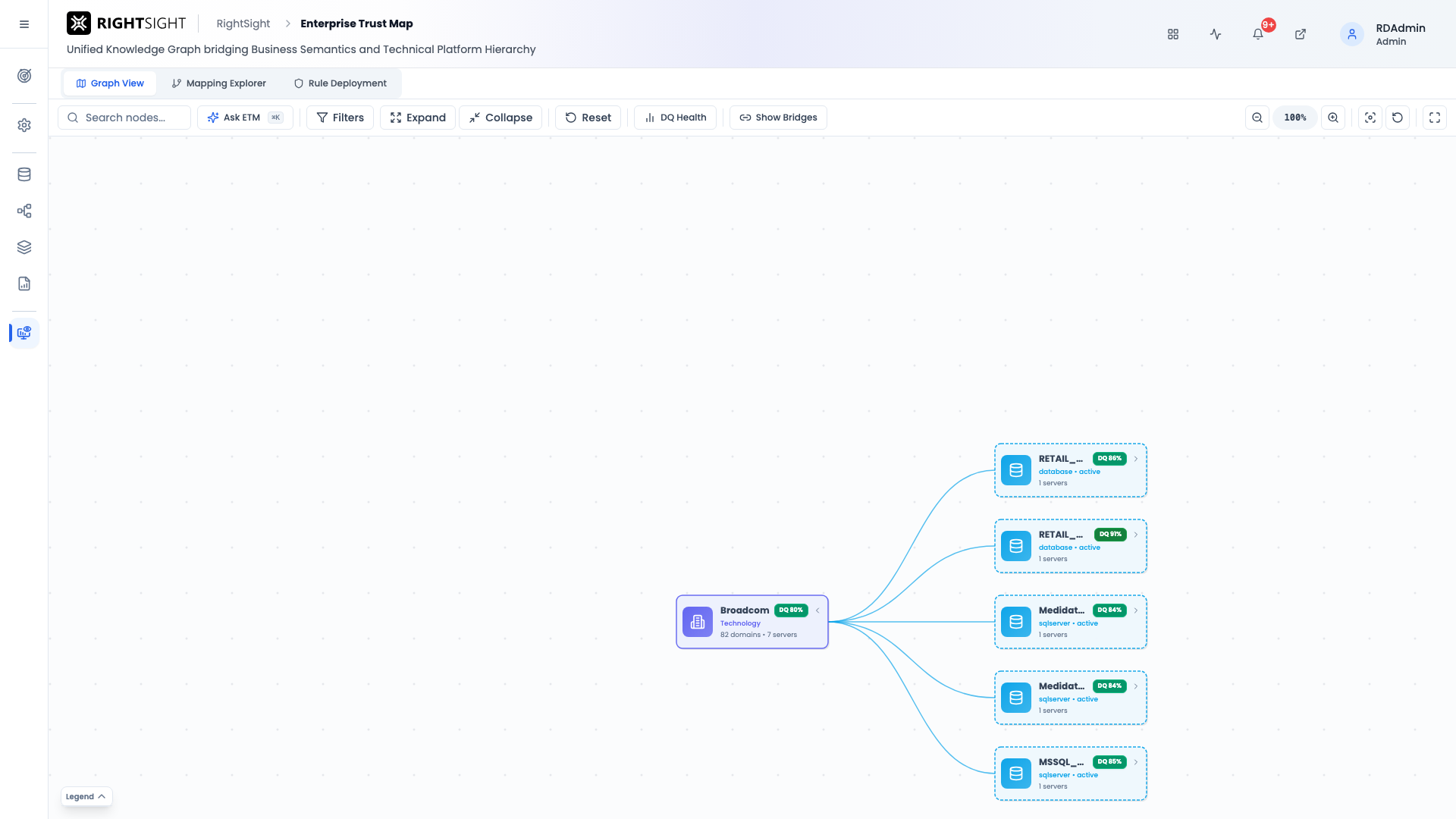Open the database icon in the sidebar

click(x=24, y=174)
